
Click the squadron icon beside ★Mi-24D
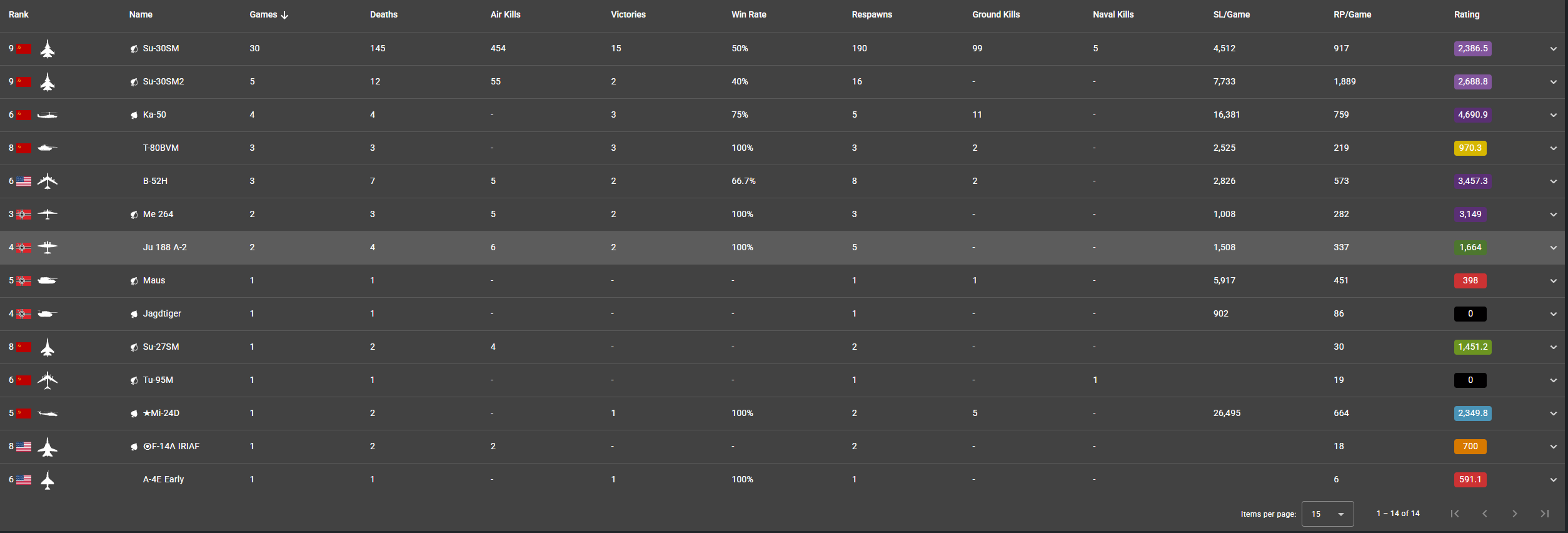pos(134,414)
